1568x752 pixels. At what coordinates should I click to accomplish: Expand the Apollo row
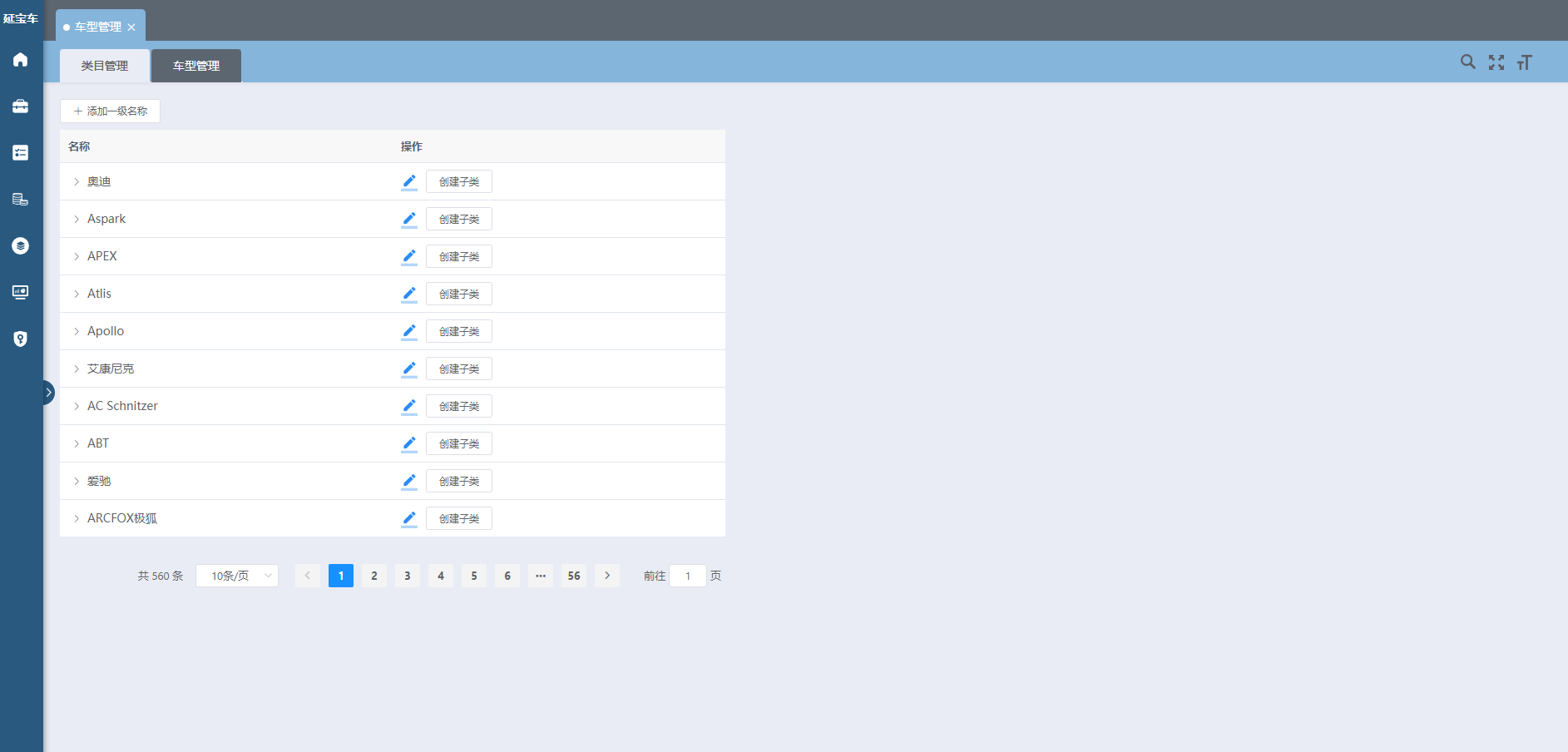point(77,331)
